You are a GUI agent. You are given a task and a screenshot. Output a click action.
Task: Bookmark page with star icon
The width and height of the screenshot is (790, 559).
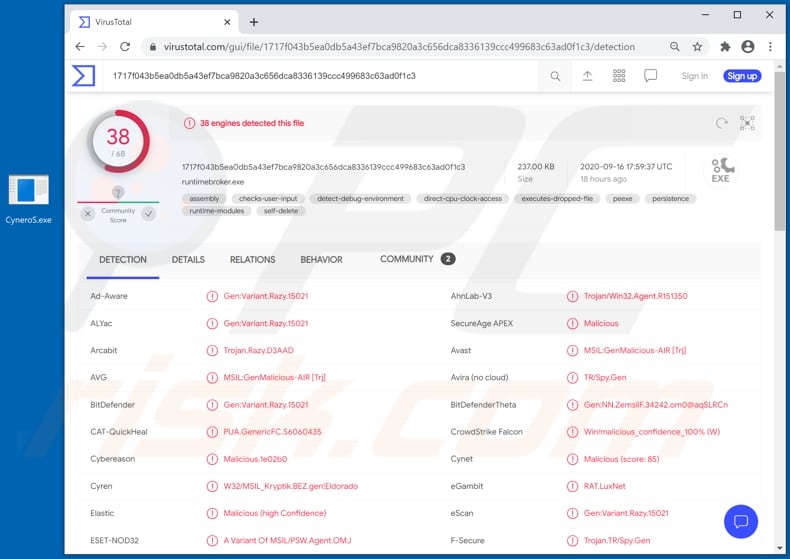point(697,47)
